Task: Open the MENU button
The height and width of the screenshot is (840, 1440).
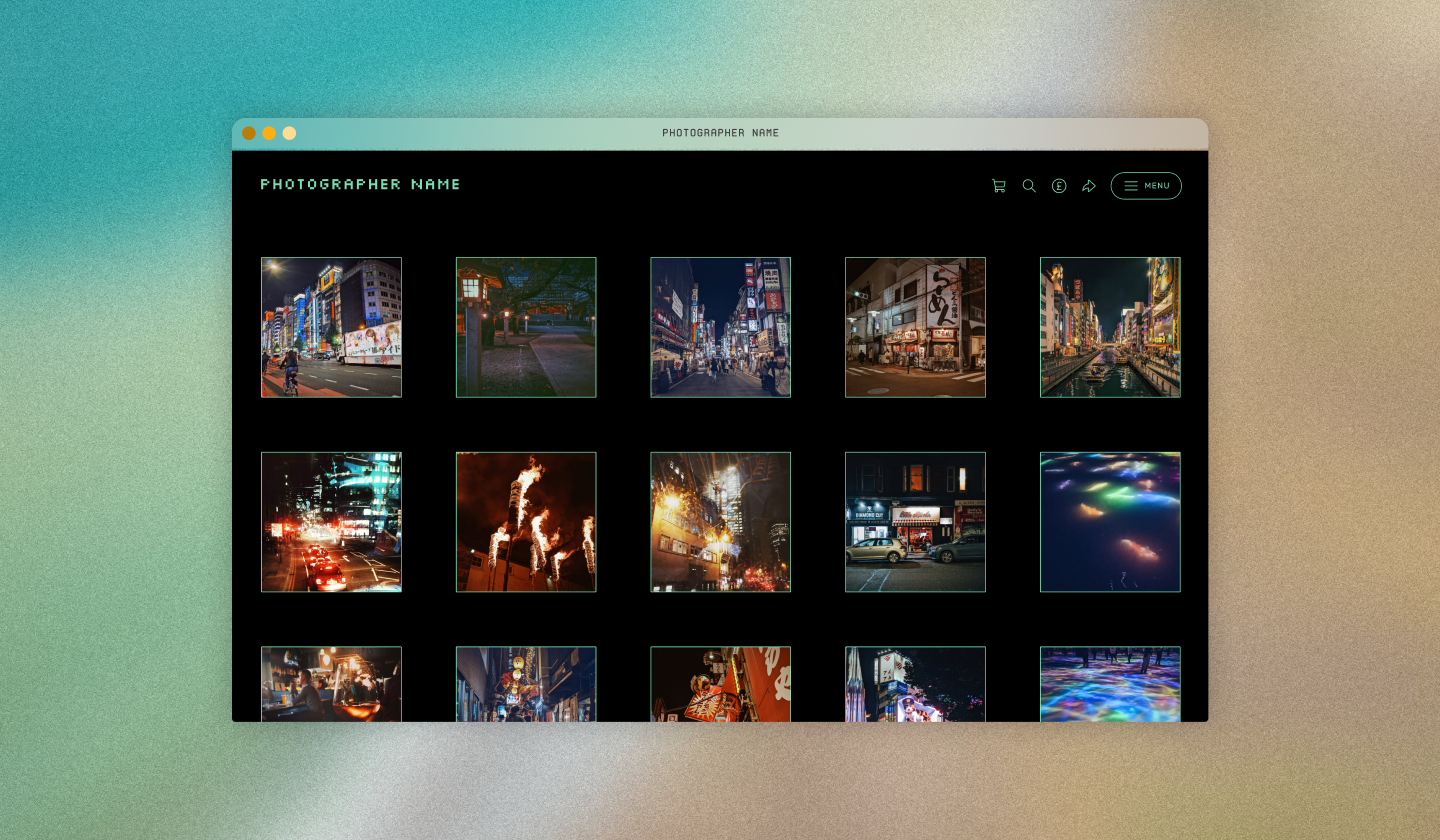Action: pos(1146,185)
